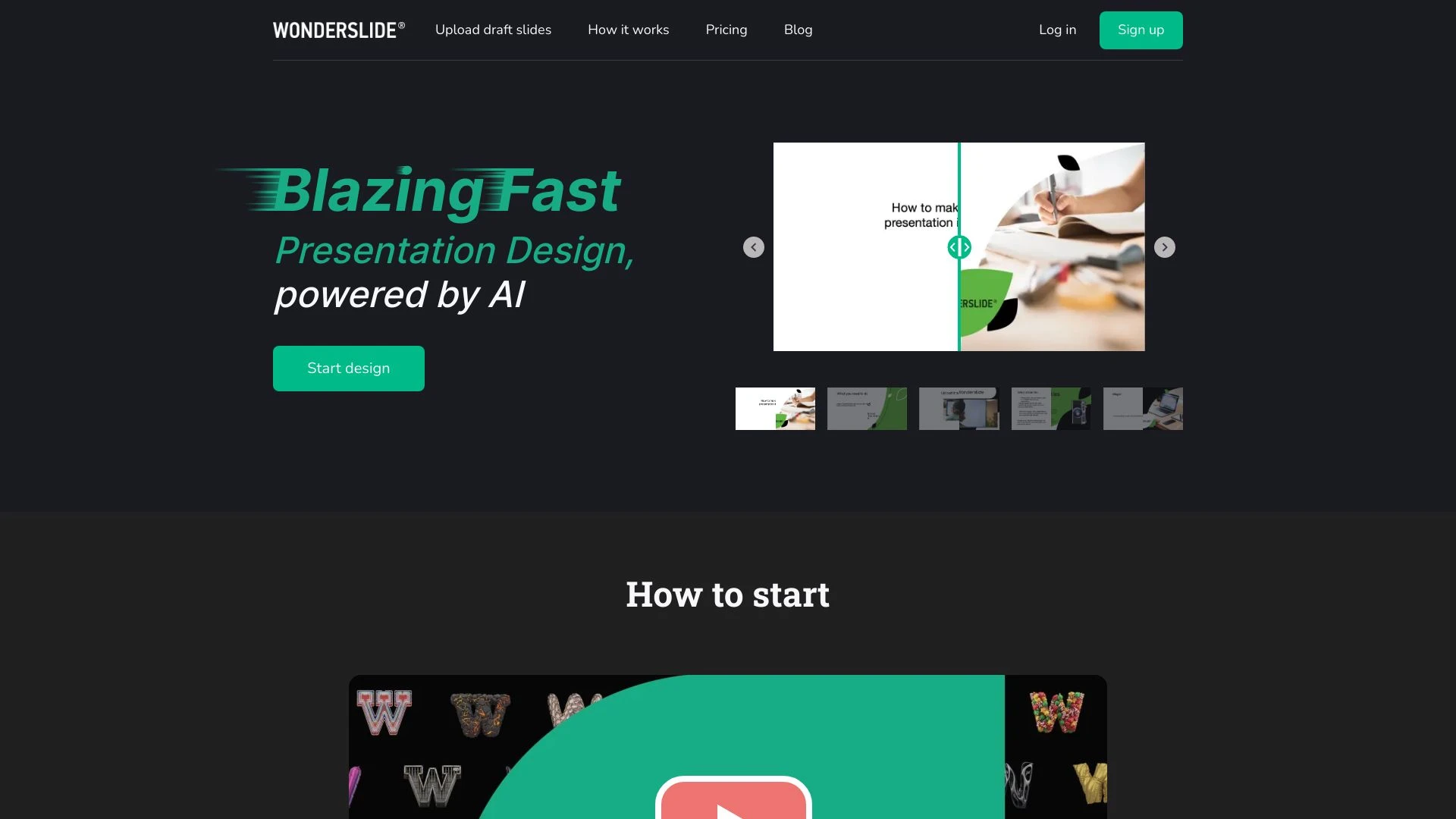1456x819 pixels.
Task: Click the right carousel navigation arrow
Action: tap(1164, 247)
